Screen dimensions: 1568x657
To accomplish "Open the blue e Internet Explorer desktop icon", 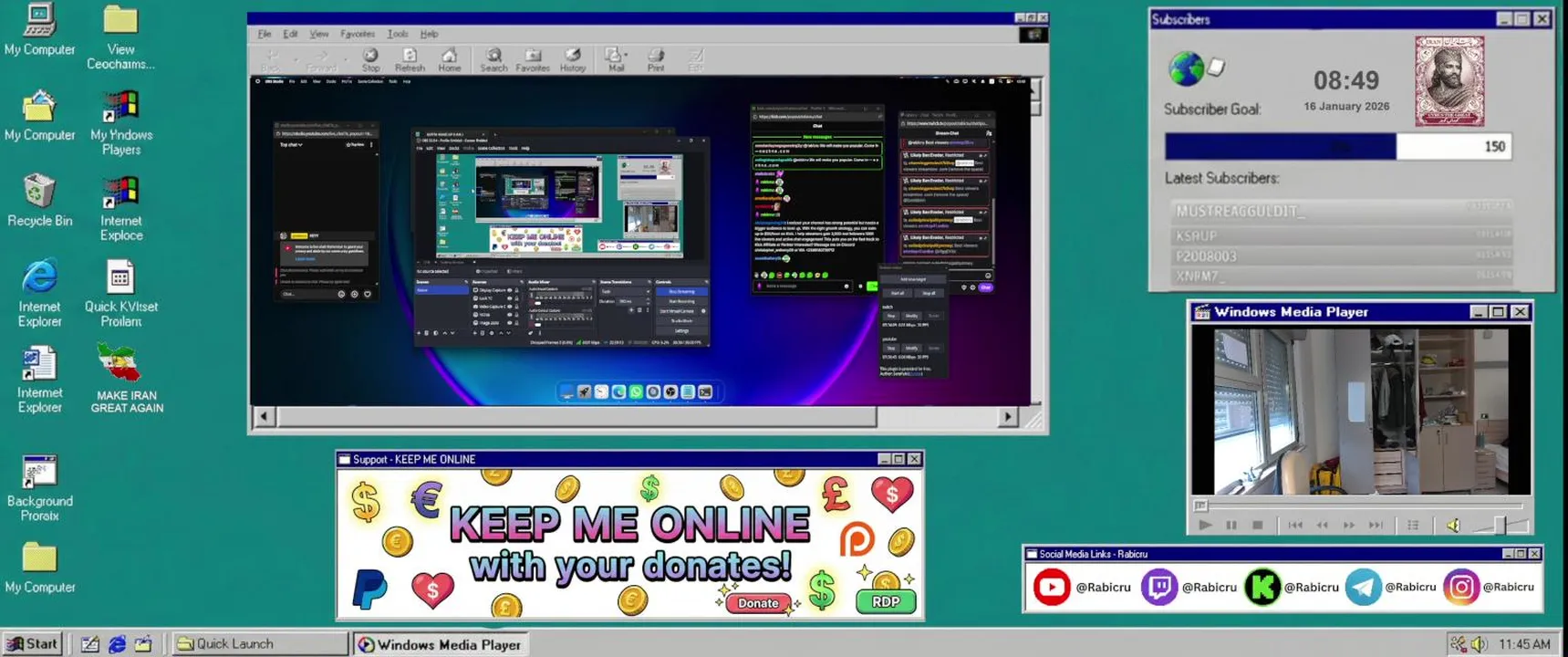I will pos(39,293).
